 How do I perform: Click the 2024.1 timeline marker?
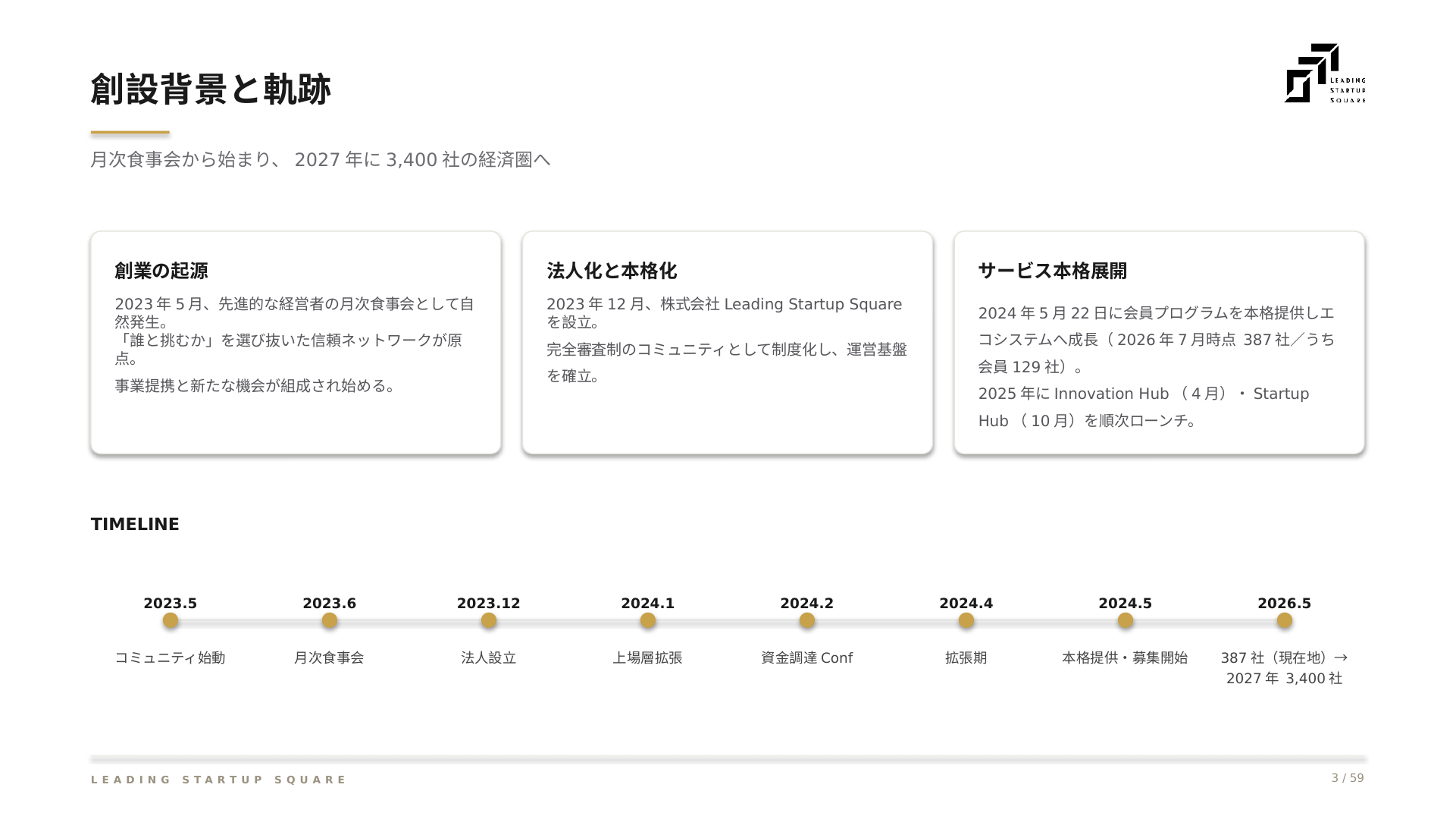648,620
